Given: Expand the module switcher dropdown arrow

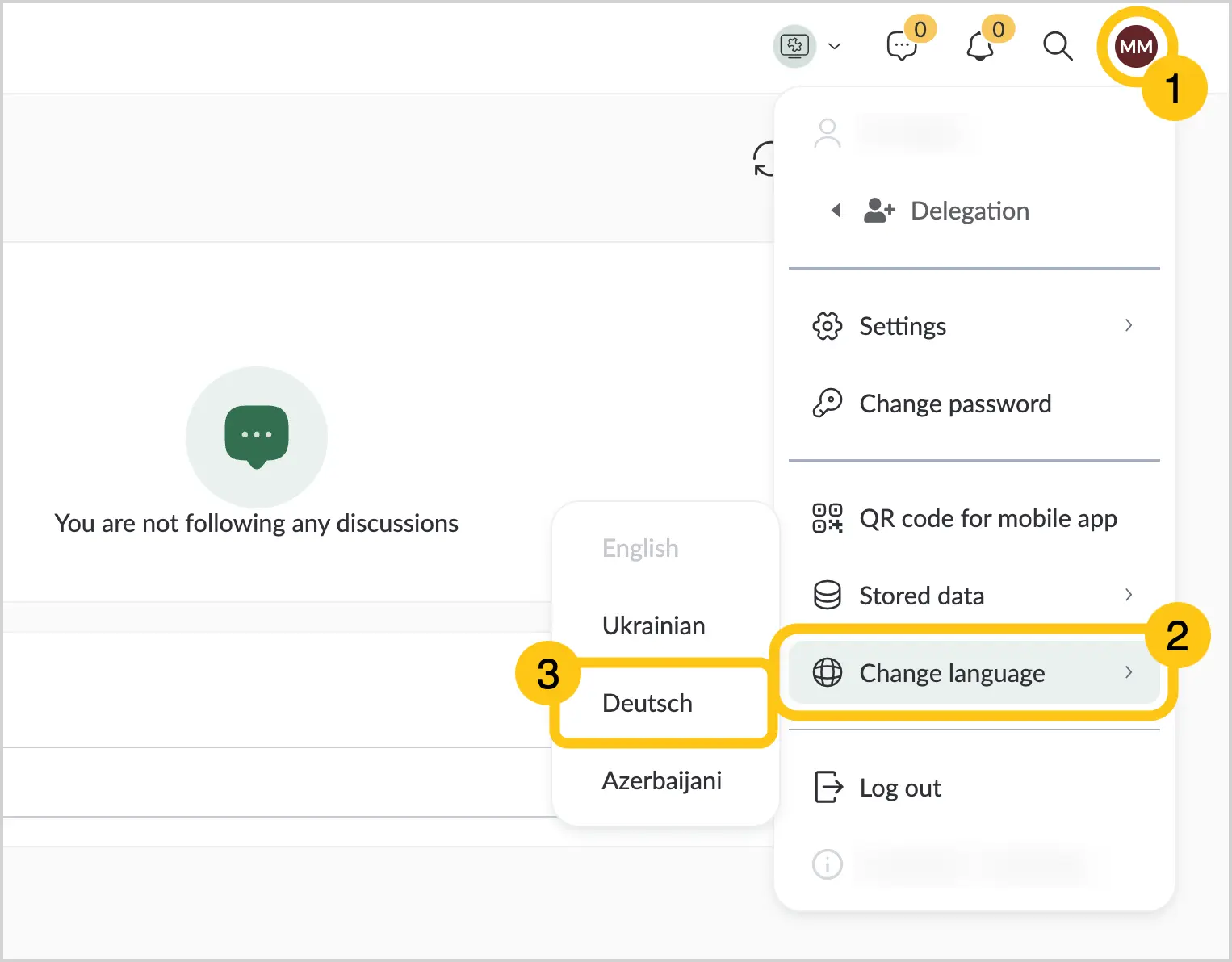Looking at the screenshot, I should (x=835, y=46).
